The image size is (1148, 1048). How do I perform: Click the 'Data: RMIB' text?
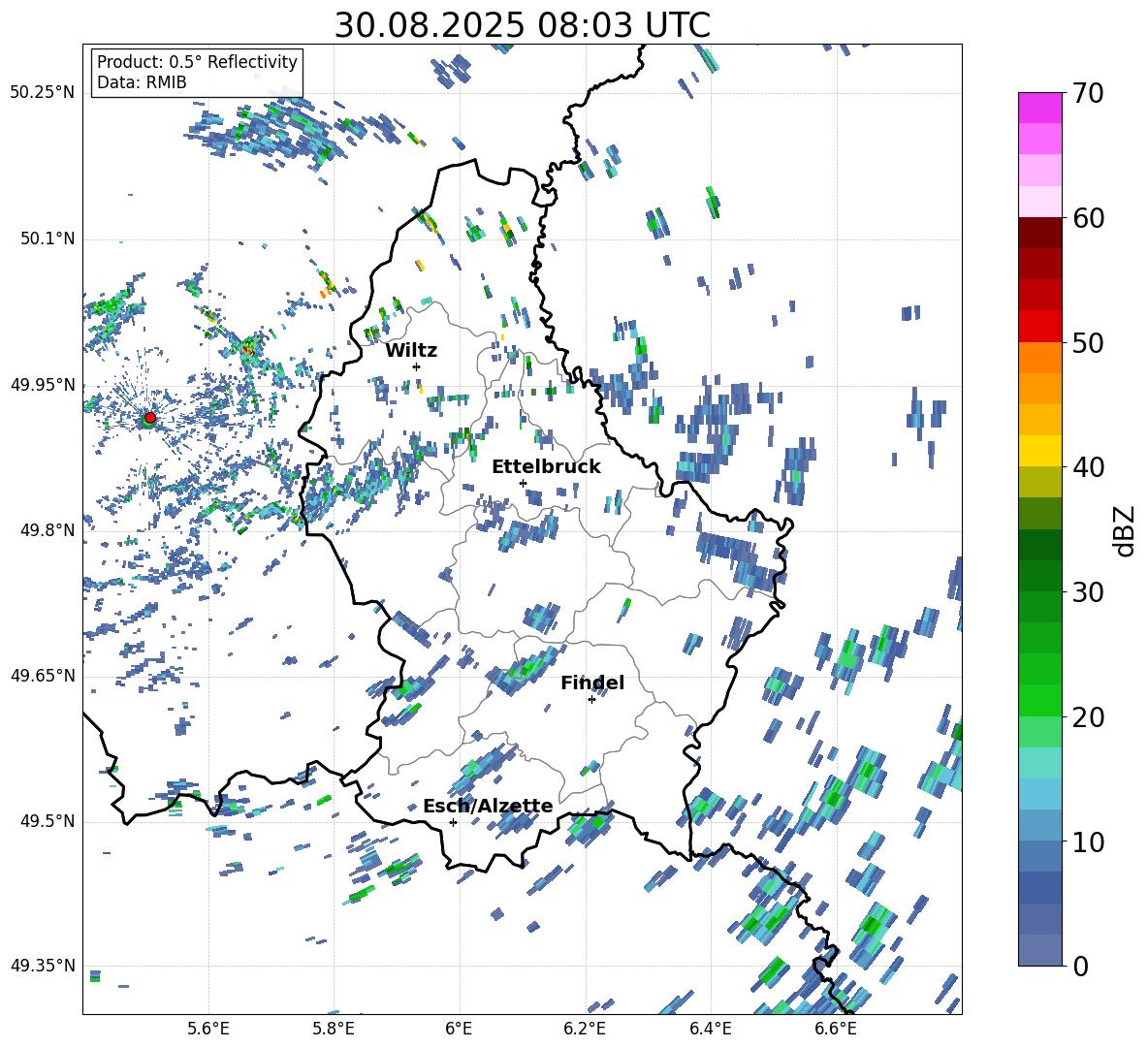(x=142, y=82)
